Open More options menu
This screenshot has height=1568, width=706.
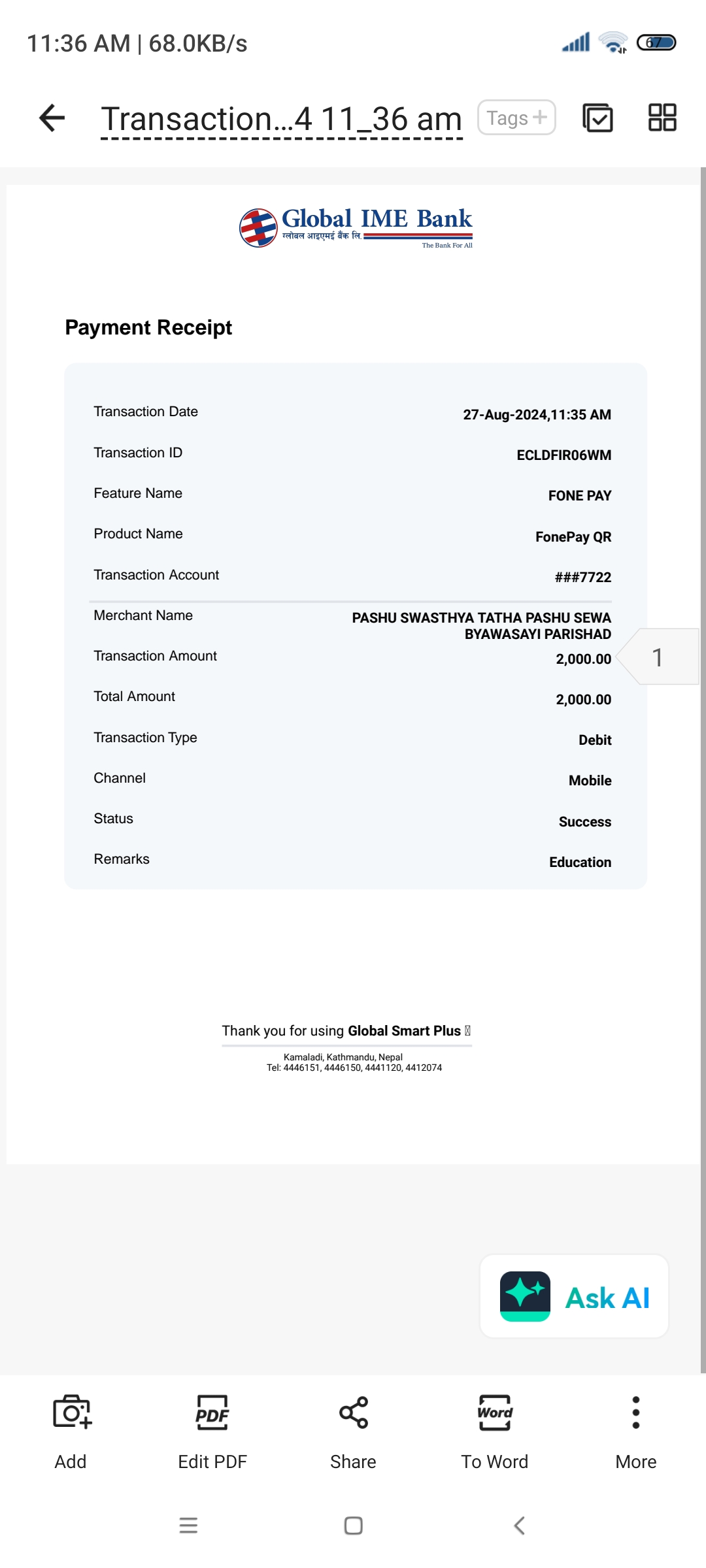coord(636,1432)
